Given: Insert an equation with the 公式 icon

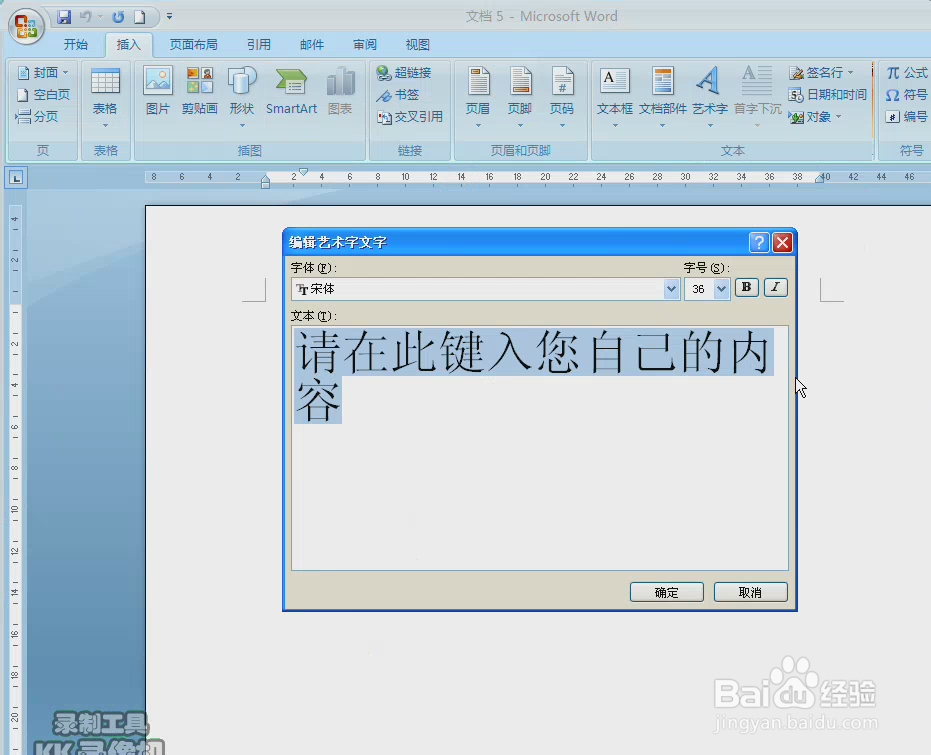Looking at the screenshot, I should click(905, 71).
